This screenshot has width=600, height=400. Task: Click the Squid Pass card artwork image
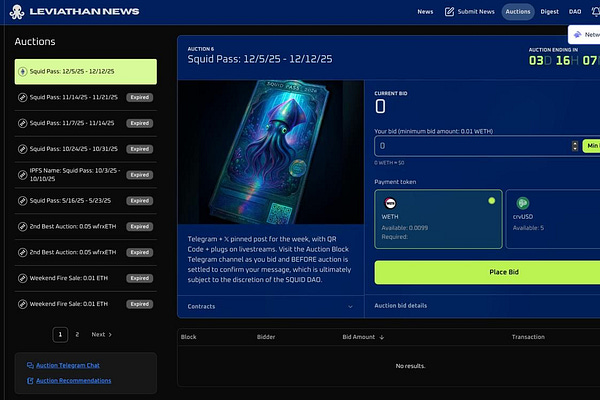click(x=271, y=152)
